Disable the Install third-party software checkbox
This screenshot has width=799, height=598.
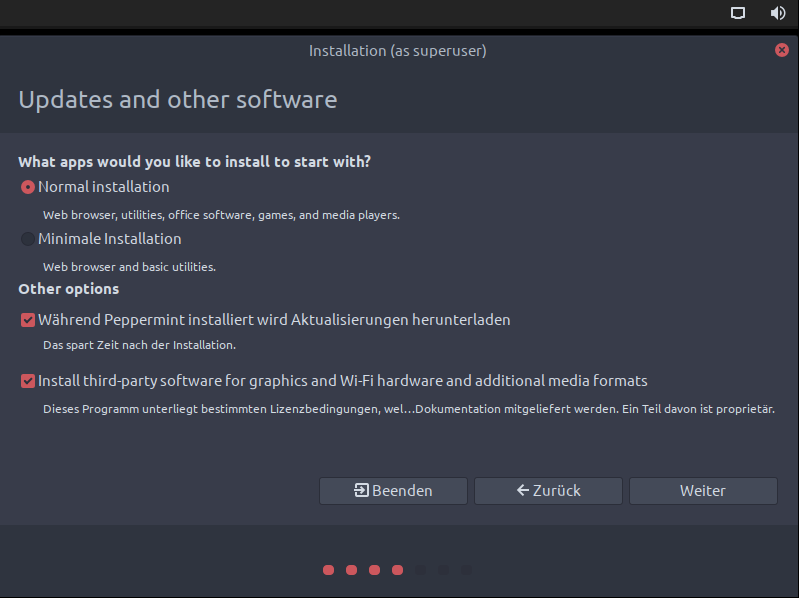(28, 381)
